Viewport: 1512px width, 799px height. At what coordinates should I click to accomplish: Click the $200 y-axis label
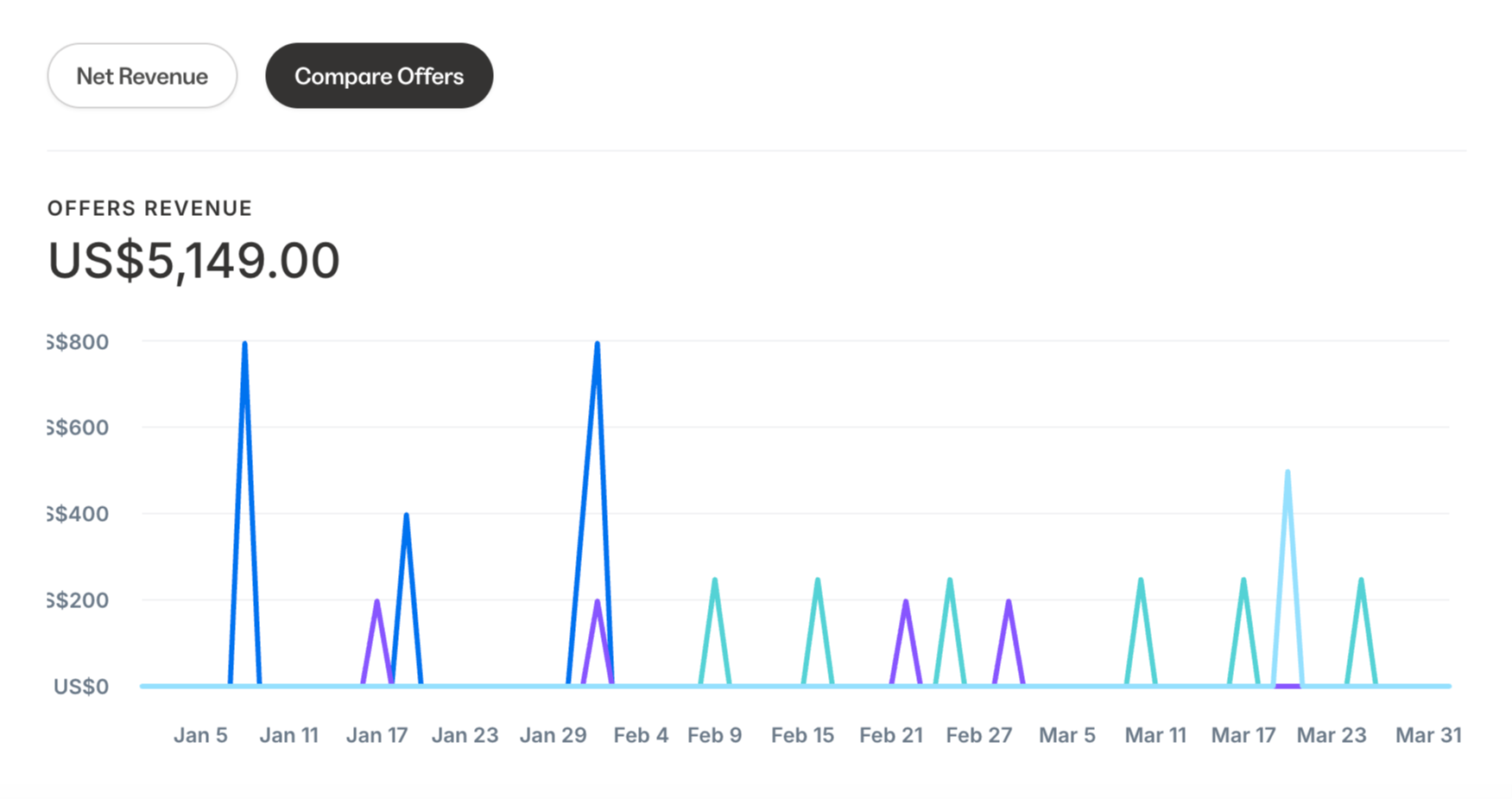pyautogui.click(x=79, y=600)
